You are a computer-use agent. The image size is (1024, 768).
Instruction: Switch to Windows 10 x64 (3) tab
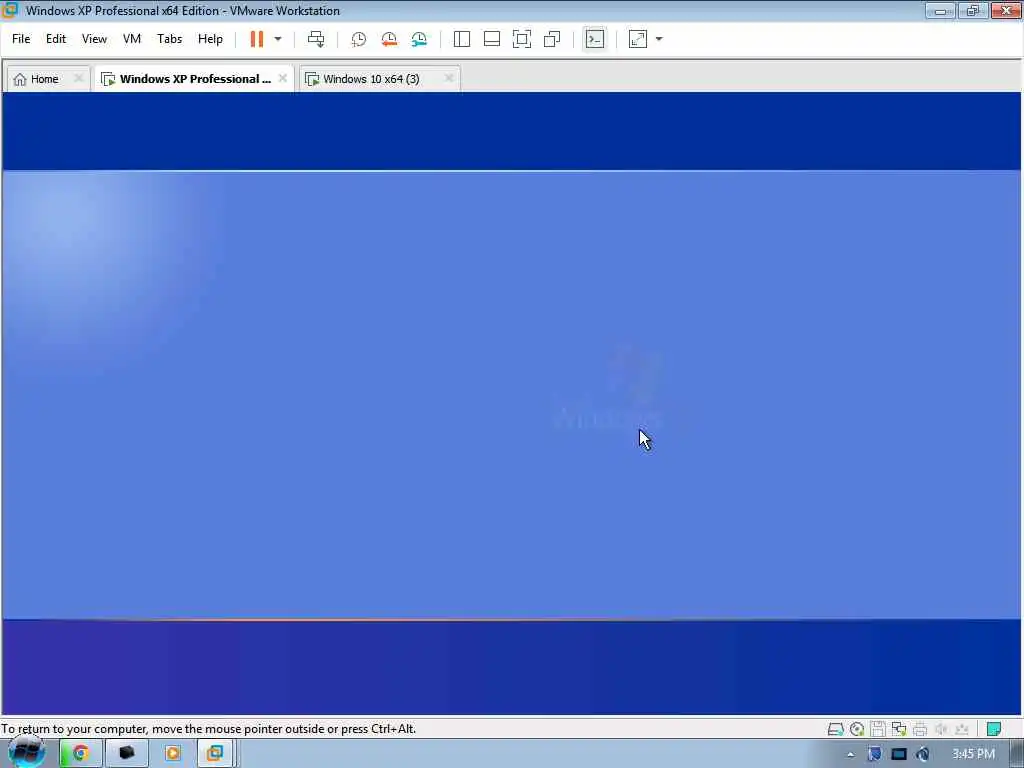[x=371, y=79]
